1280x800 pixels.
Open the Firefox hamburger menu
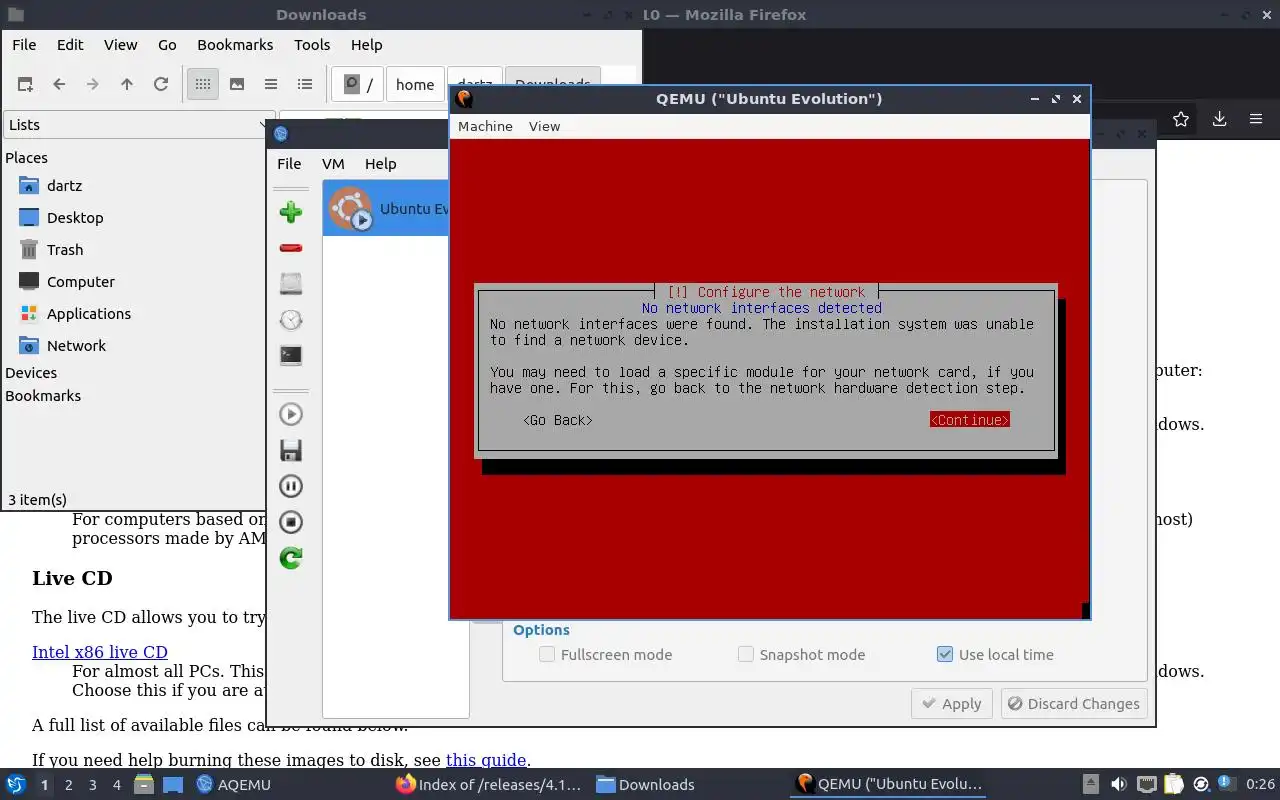(x=1256, y=119)
